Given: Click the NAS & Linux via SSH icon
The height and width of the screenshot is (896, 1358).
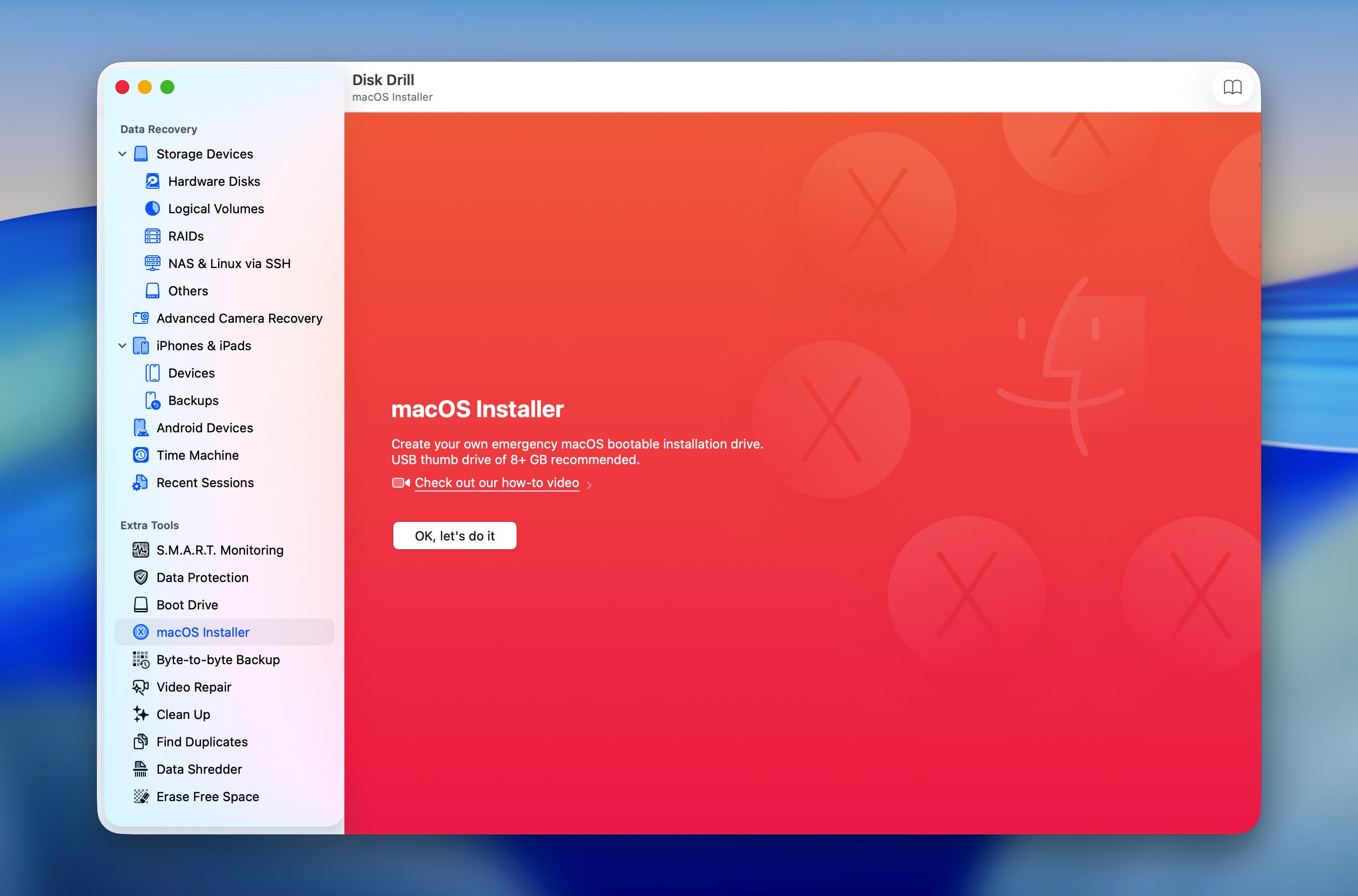Looking at the screenshot, I should tap(153, 264).
